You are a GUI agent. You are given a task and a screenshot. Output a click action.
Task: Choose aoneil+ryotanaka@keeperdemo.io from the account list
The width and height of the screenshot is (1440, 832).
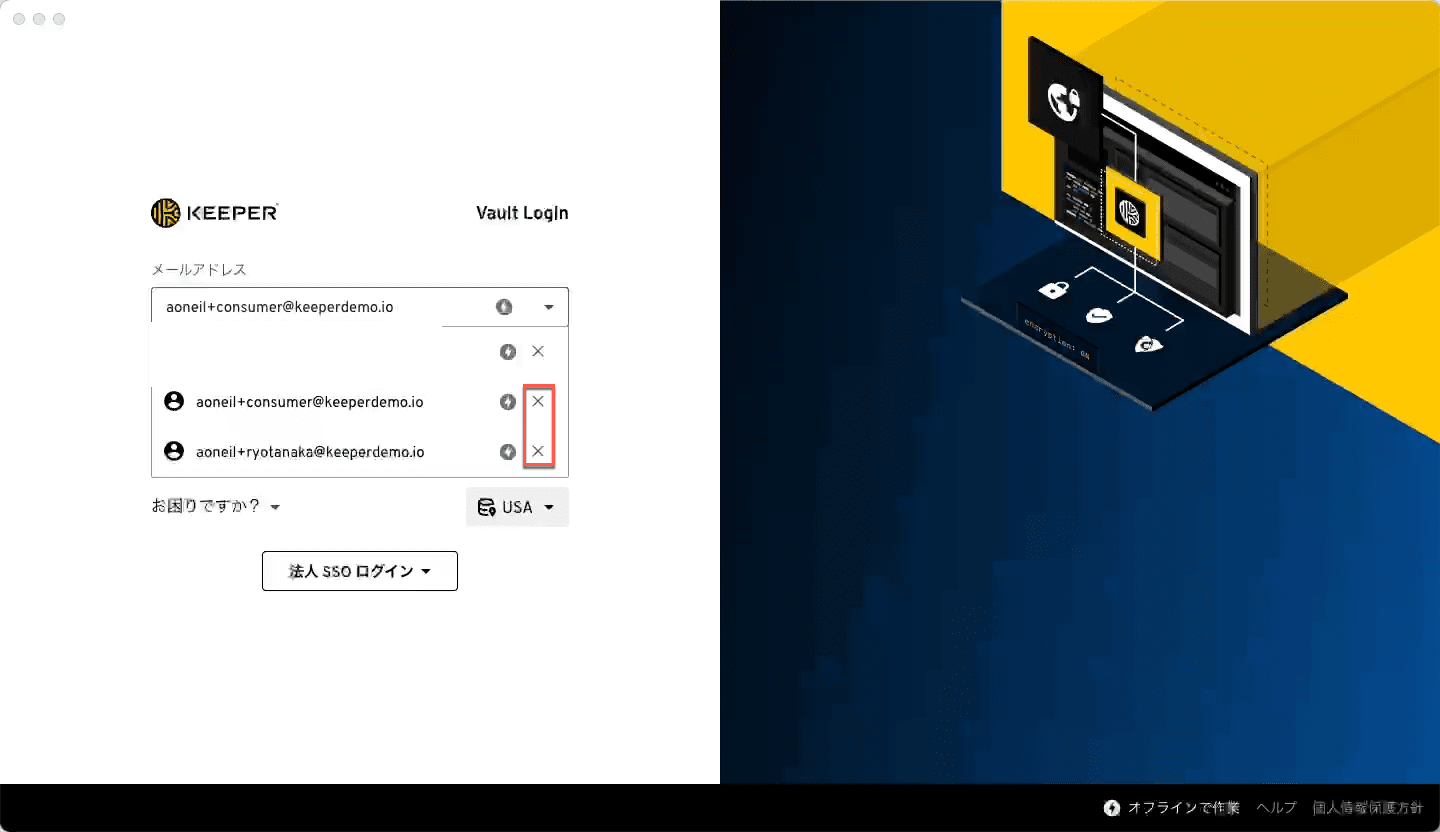310,452
